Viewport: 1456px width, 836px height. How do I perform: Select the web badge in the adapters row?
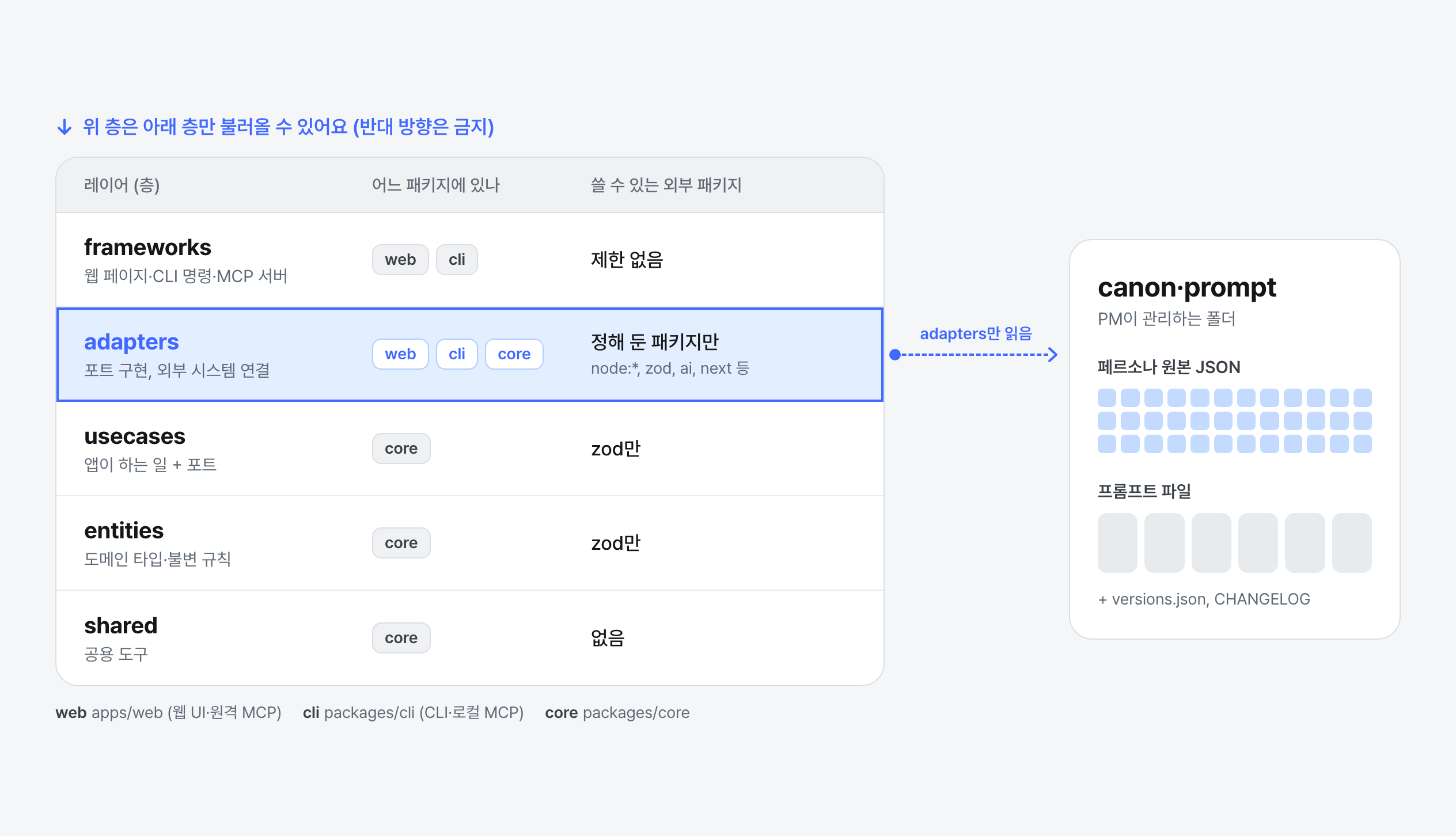[400, 354]
